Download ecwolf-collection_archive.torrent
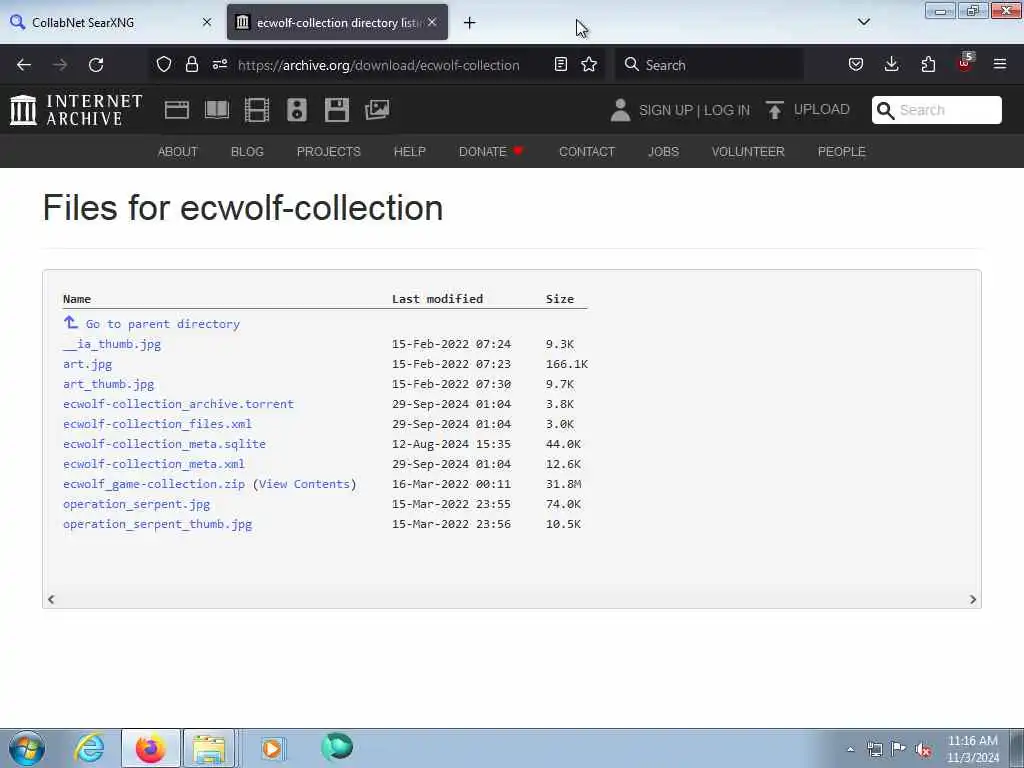This screenshot has height=768, width=1024. 178,404
